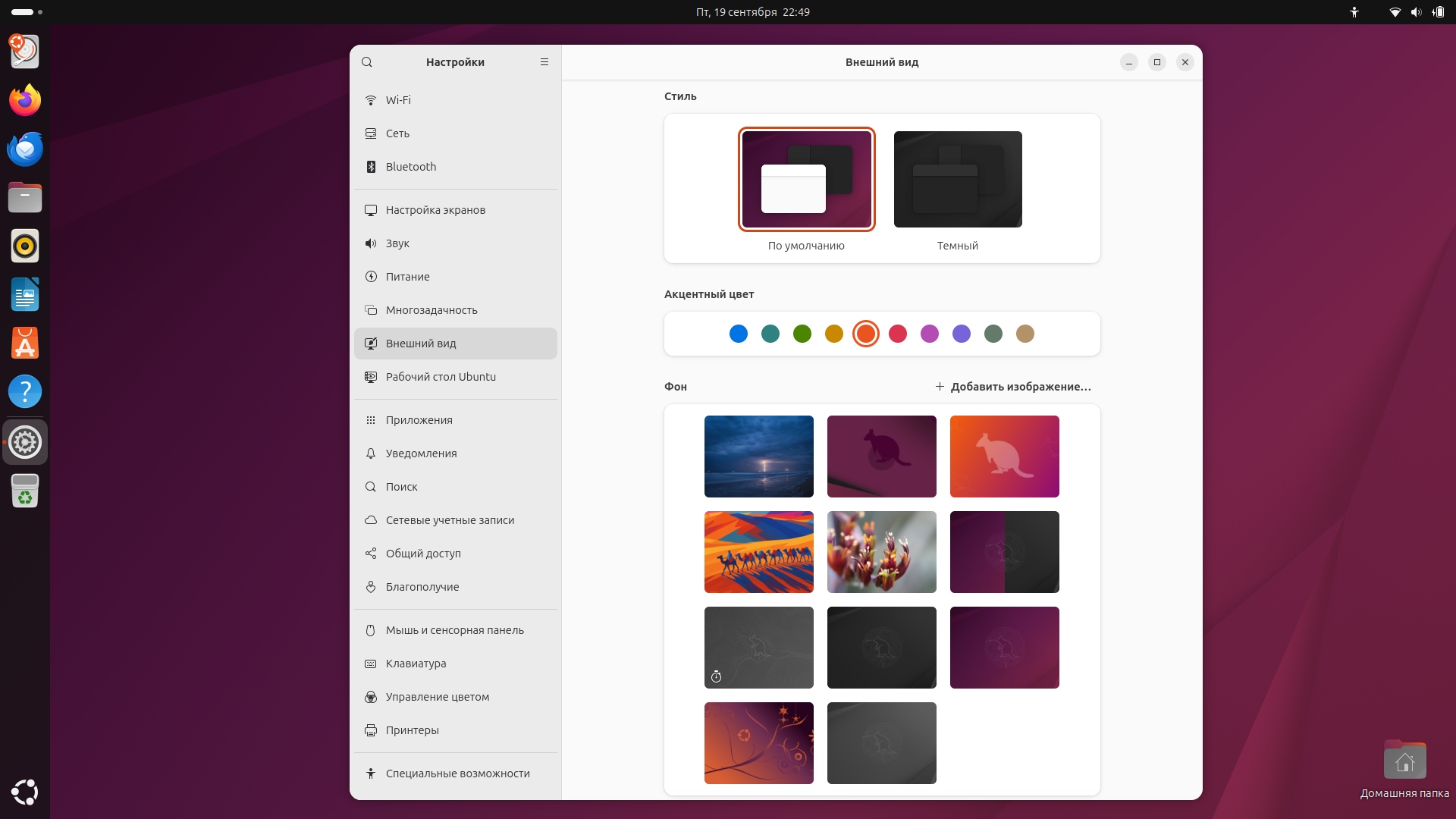Click the Сетевые учетные записи cloud icon
The image size is (1456, 819).
click(371, 520)
